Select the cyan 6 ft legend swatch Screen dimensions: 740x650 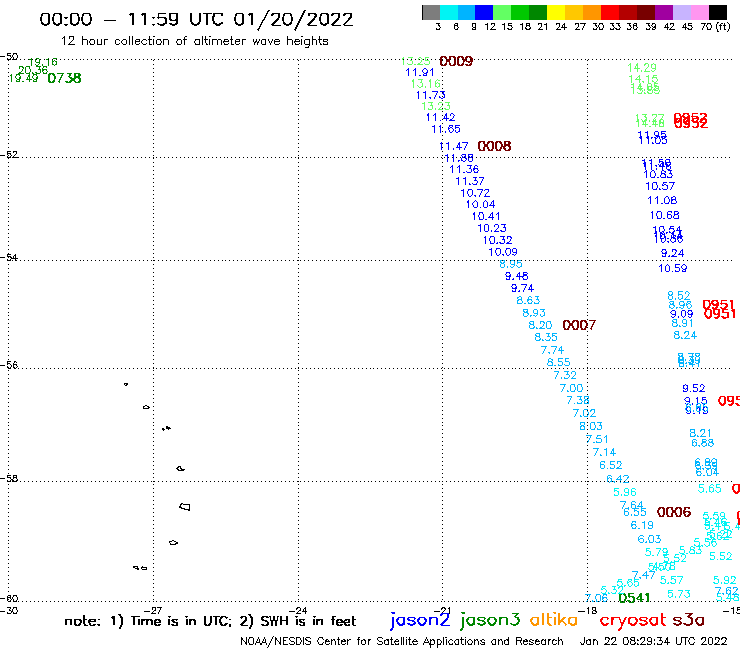(x=449, y=12)
